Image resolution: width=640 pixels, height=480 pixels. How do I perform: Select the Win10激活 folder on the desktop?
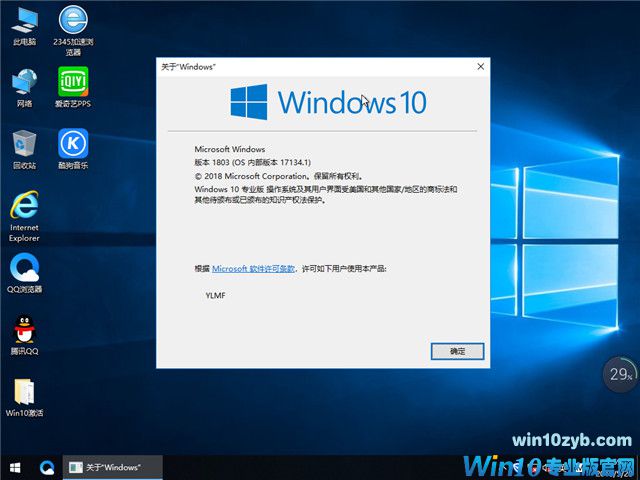[x=24, y=397]
